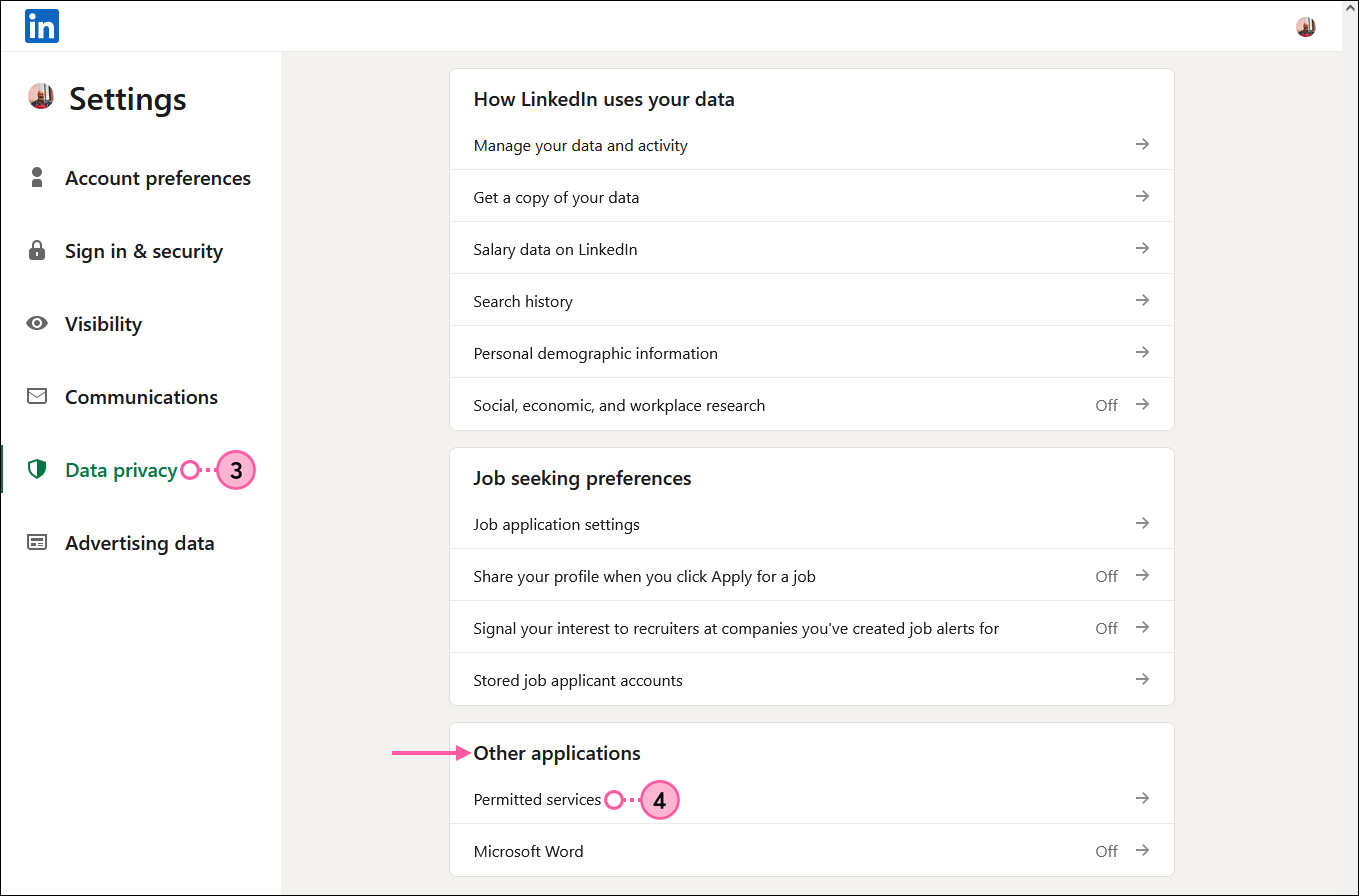This screenshot has height=896, width=1359.
Task: Click the Account preferences person icon
Action: pyautogui.click(x=37, y=178)
